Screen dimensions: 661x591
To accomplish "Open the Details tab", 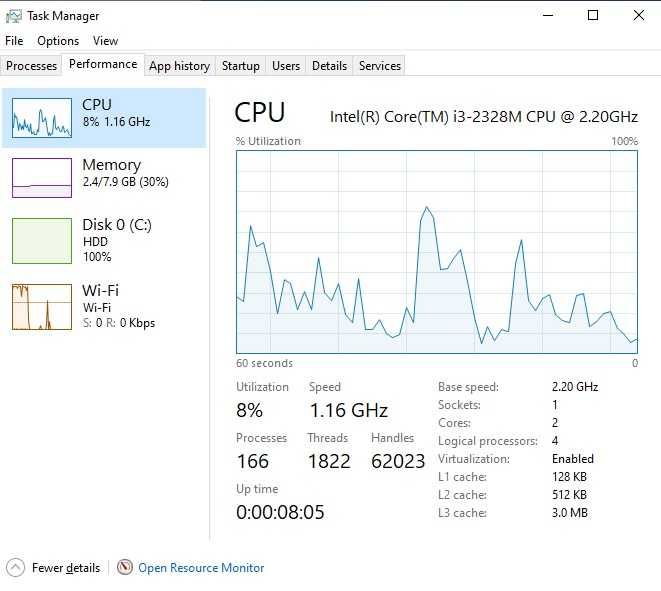I will pos(329,66).
